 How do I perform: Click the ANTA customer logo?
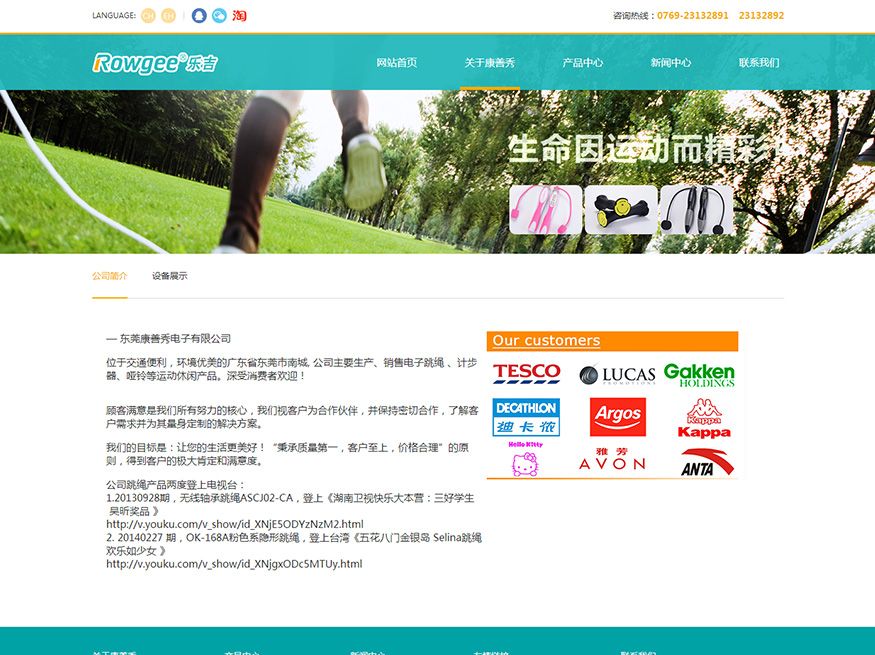click(707, 463)
